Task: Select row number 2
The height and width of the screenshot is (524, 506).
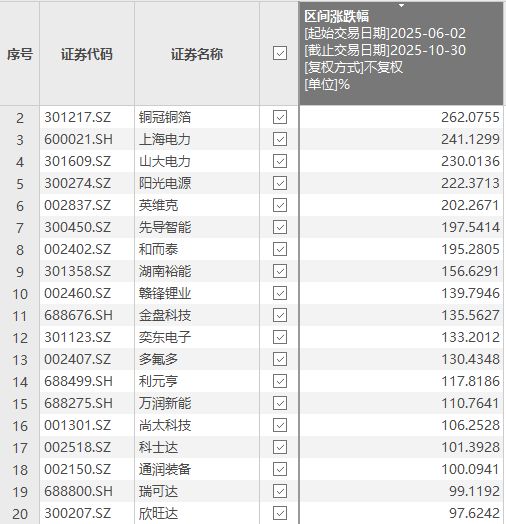Action: coord(20,118)
